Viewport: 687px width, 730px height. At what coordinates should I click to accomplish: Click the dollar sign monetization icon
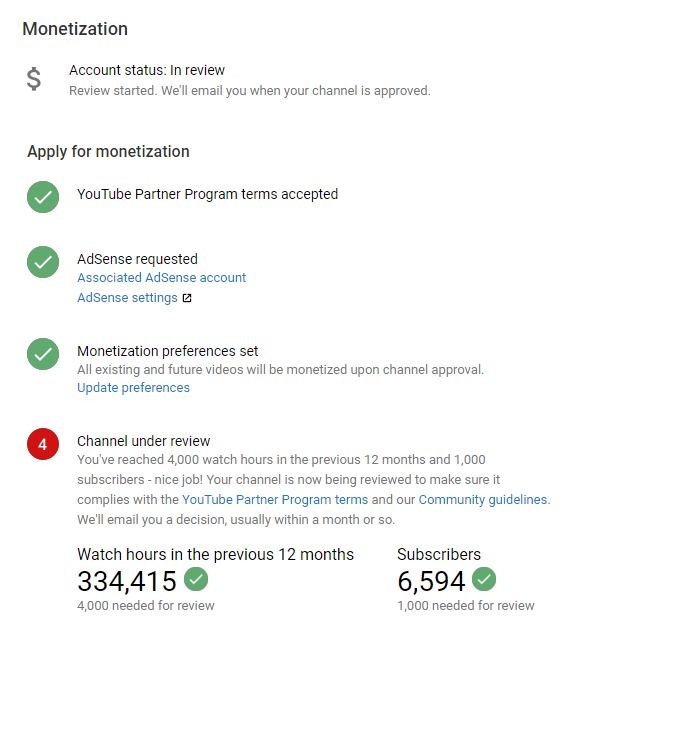click(34, 79)
